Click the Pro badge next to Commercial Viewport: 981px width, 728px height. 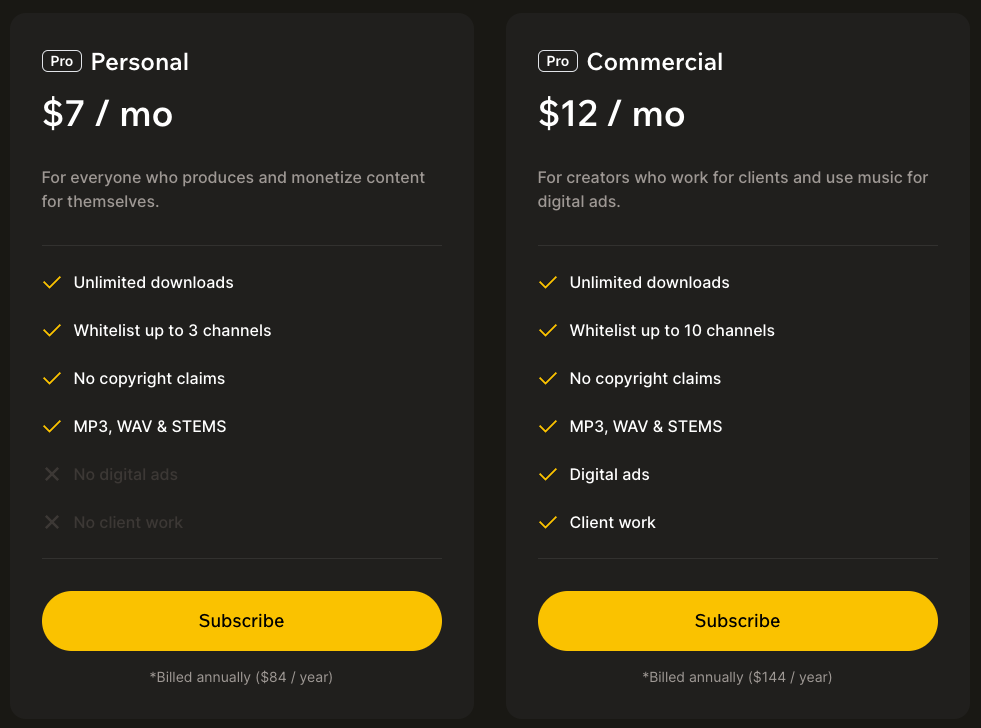558,61
